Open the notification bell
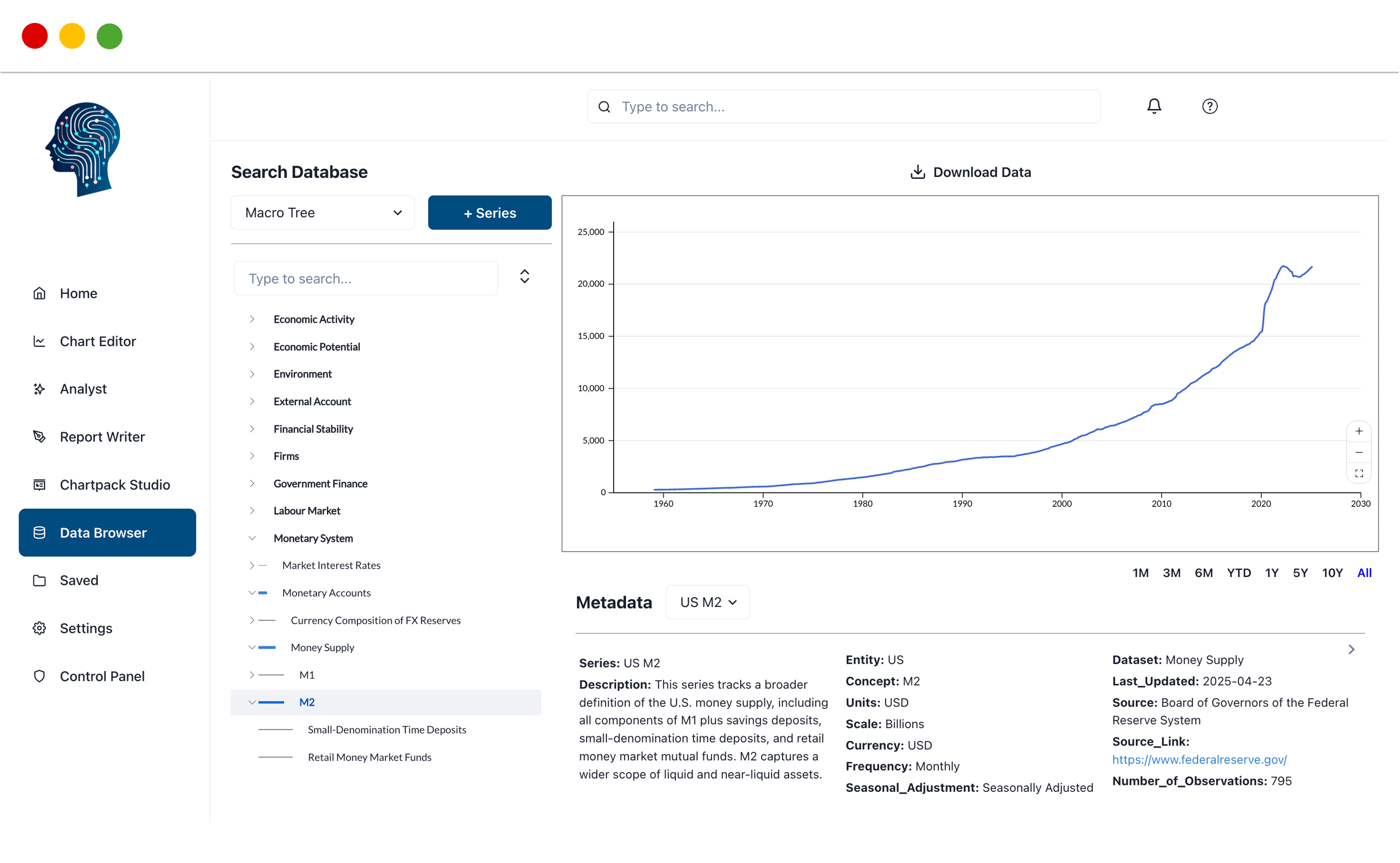The width and height of the screenshot is (1400, 863). 1153,106
